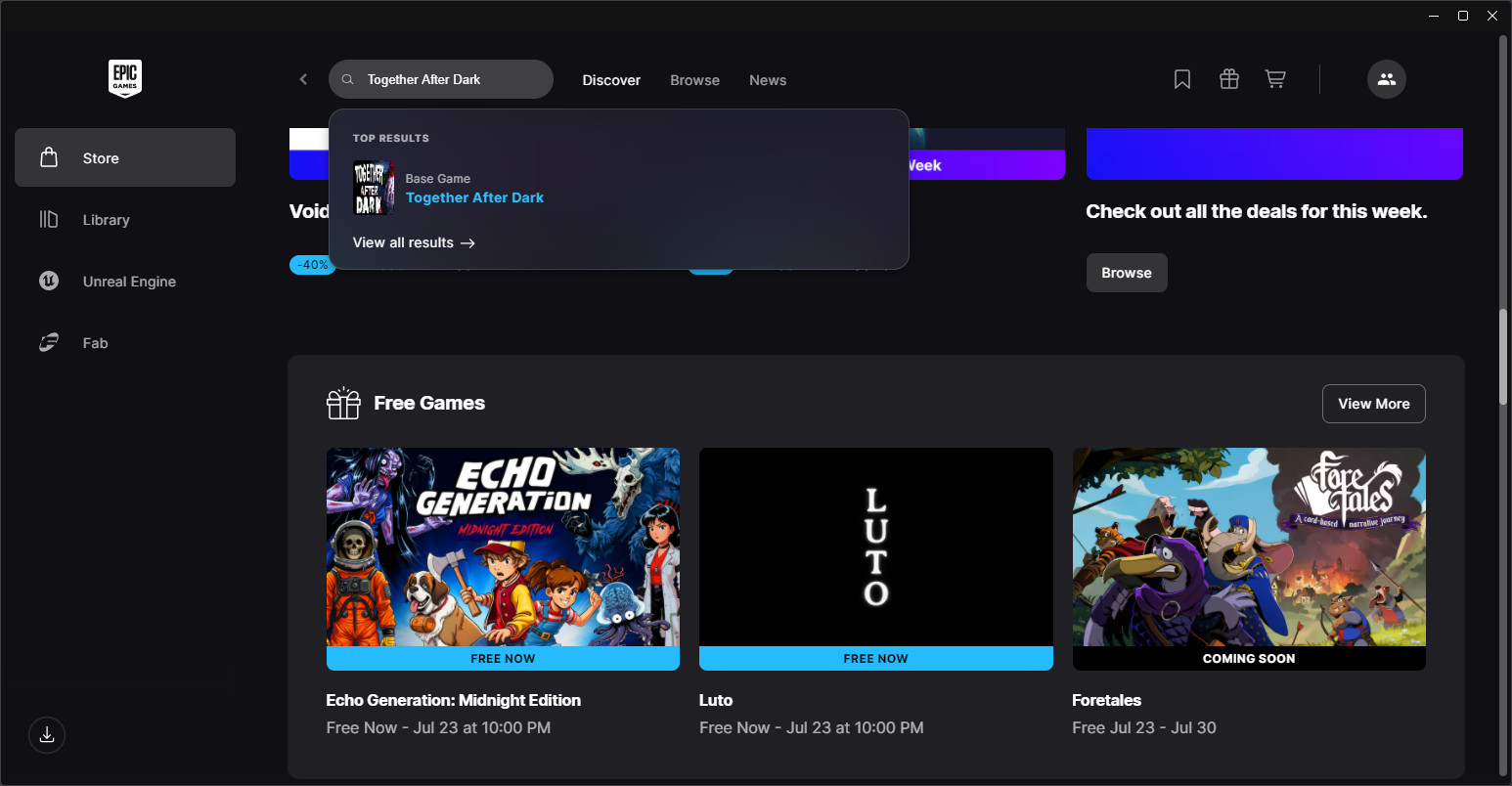Open the Foretales game artwork
This screenshot has width=1512, height=786.
pos(1249,546)
